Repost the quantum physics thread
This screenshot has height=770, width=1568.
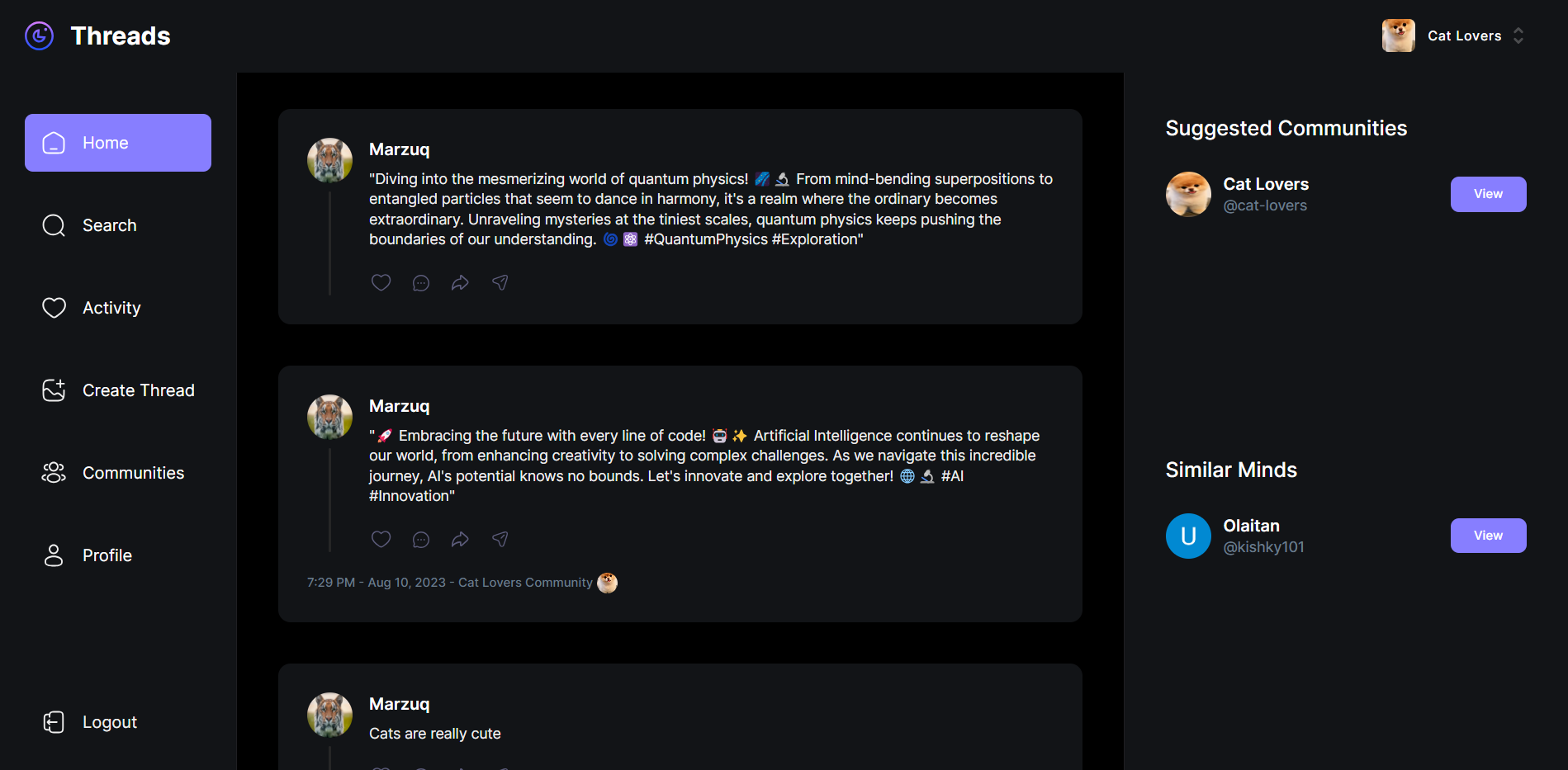tap(460, 283)
